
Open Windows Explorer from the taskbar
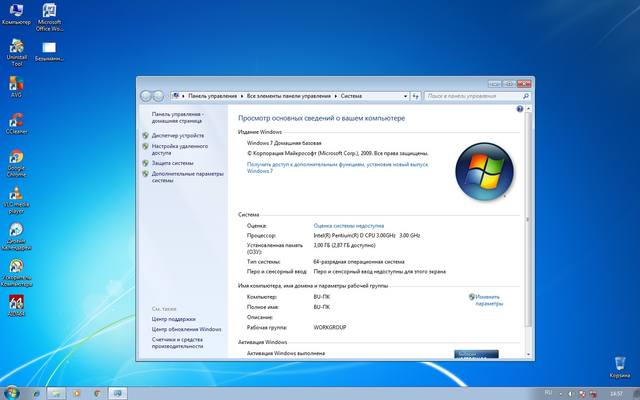56,393
